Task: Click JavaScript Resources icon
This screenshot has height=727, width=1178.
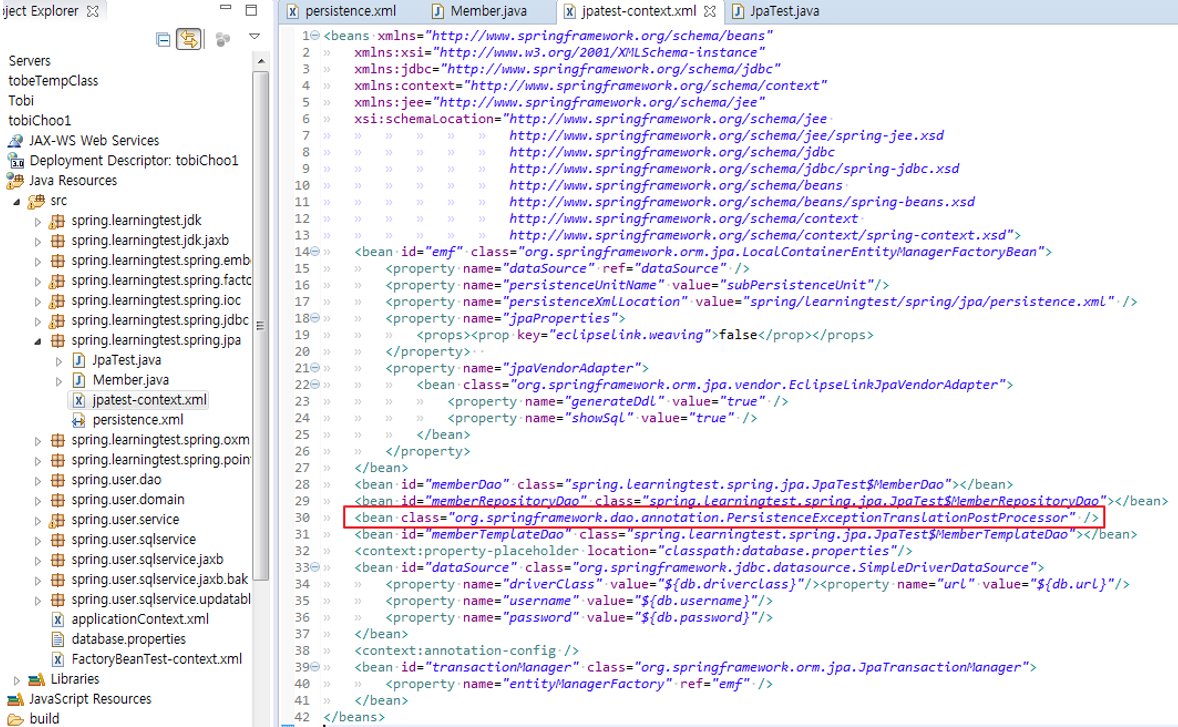Action: (x=15, y=699)
